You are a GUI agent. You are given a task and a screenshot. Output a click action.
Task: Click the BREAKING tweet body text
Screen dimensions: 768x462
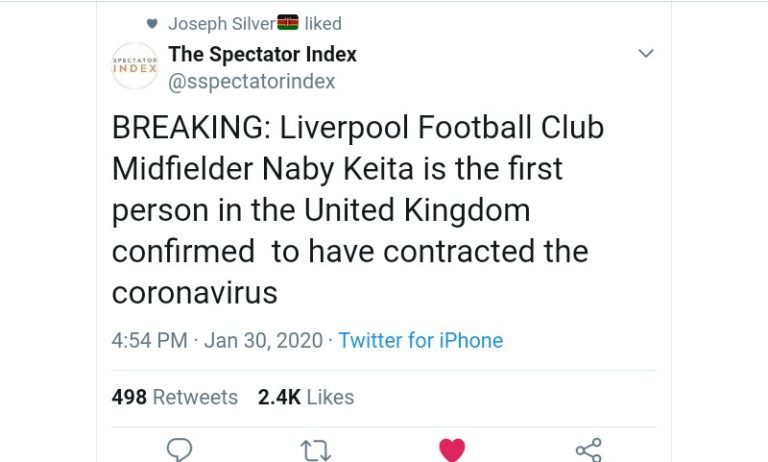click(358, 210)
